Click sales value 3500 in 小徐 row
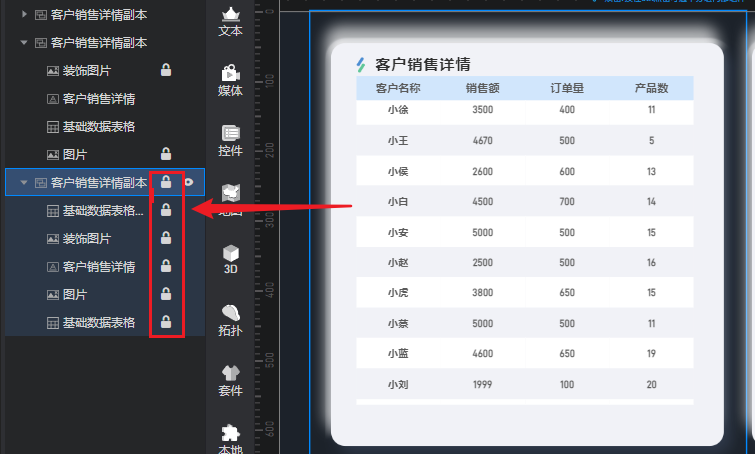The width and height of the screenshot is (755, 454). [482, 110]
